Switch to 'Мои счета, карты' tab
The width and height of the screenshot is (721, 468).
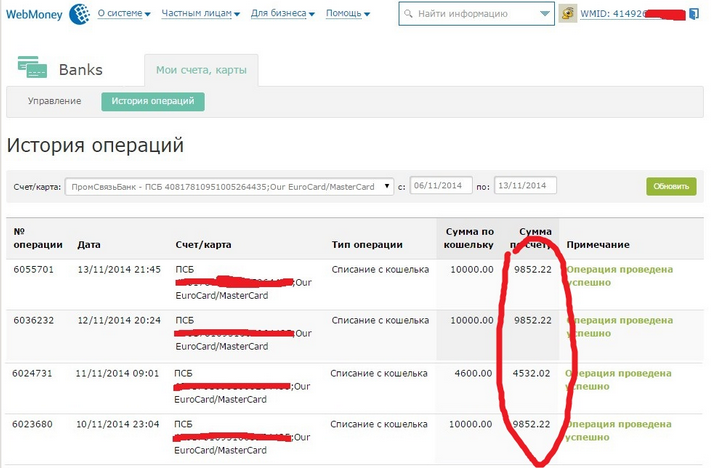point(201,70)
